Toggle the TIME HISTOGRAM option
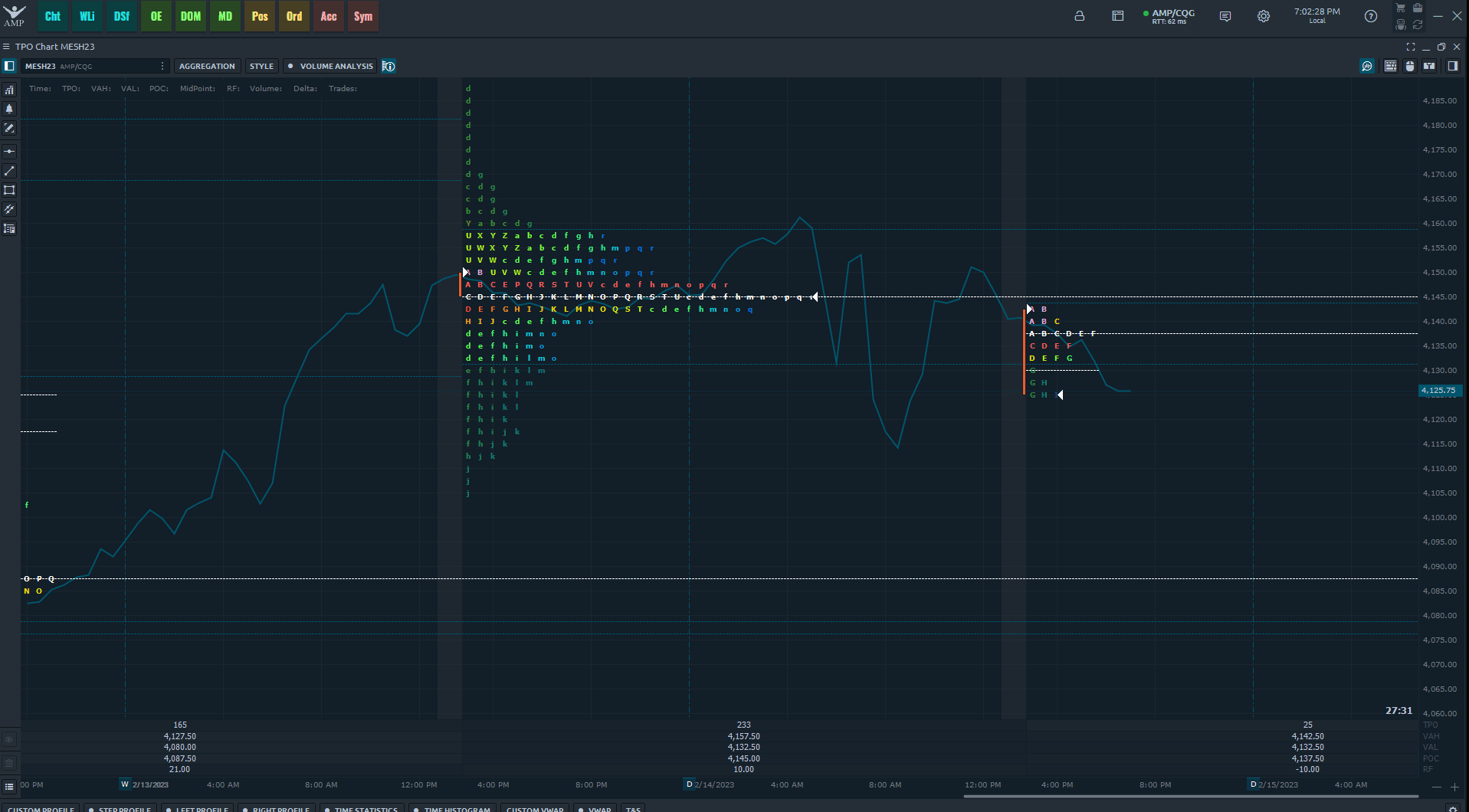 [452, 808]
